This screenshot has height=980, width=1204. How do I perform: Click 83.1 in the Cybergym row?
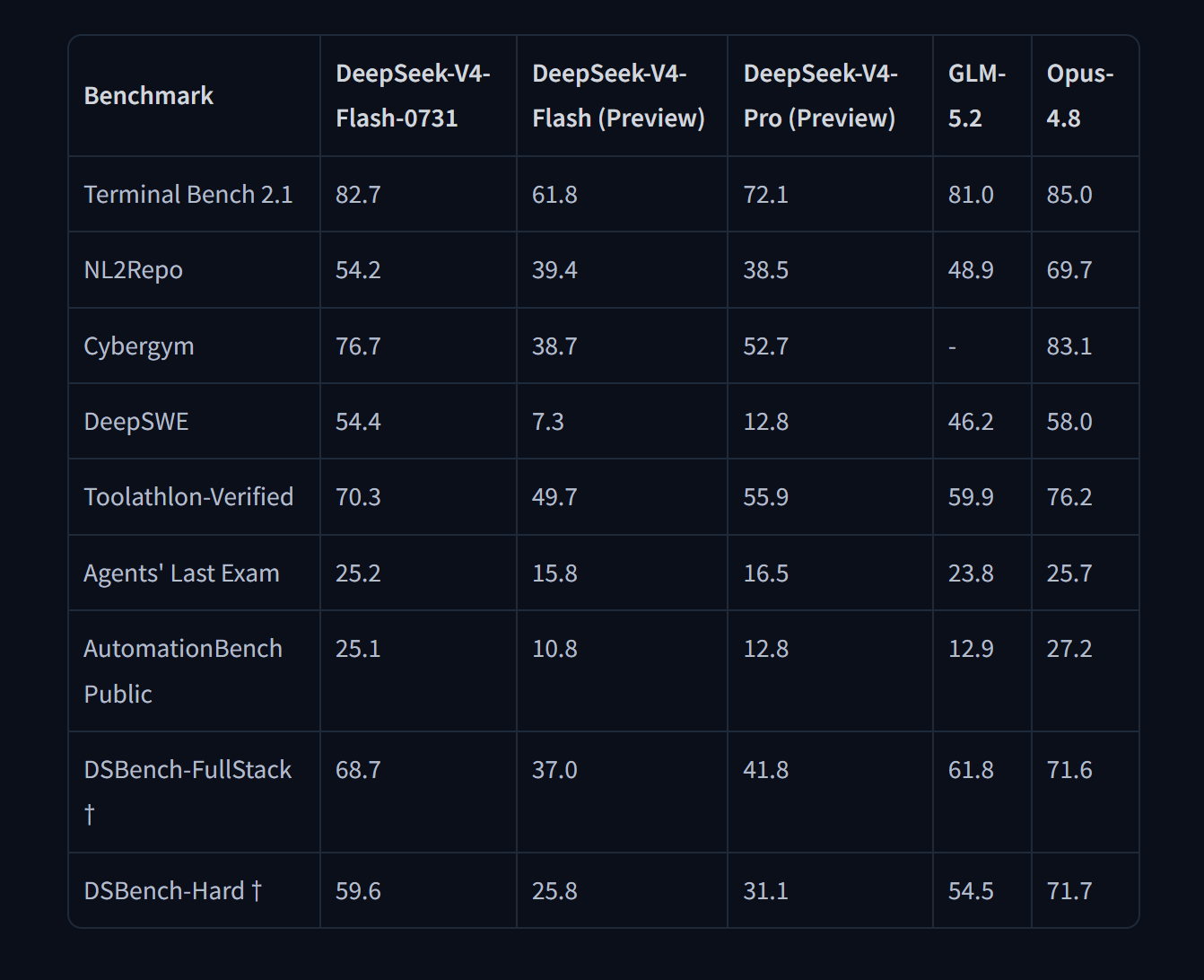click(1069, 346)
